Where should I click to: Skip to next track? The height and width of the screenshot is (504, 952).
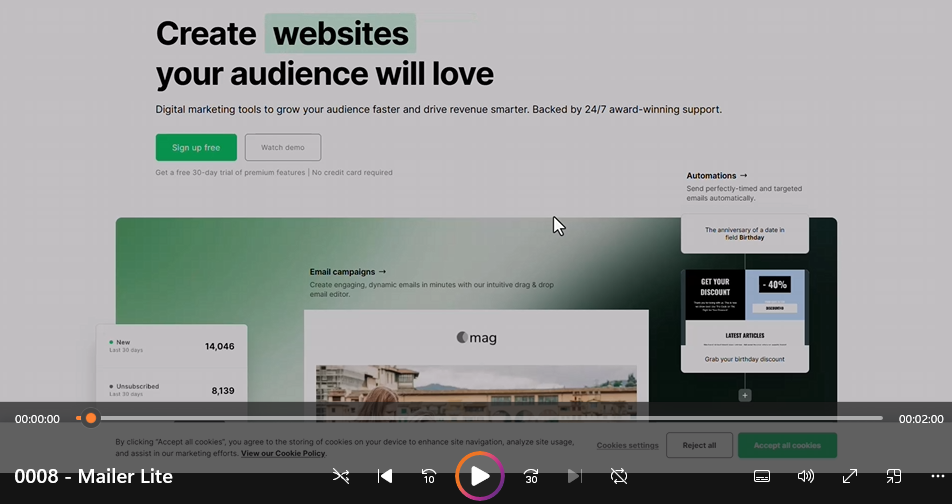tap(574, 477)
